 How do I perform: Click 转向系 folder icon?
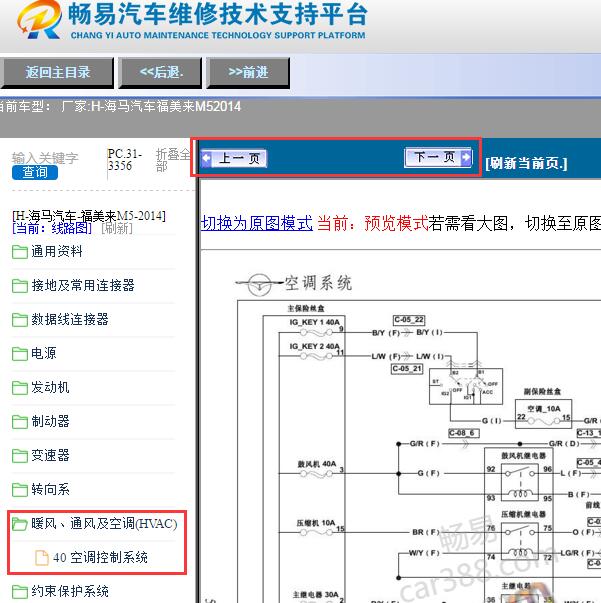[20, 490]
